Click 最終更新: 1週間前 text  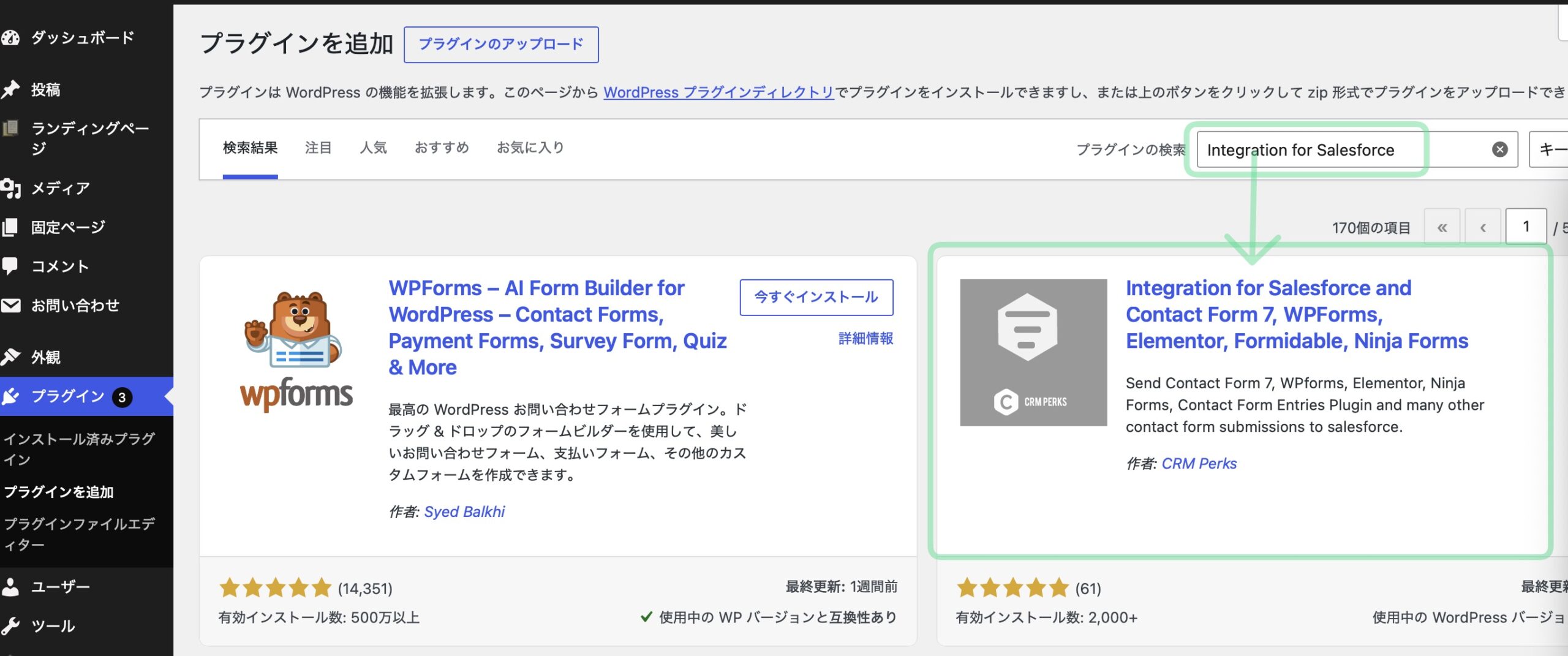842,587
